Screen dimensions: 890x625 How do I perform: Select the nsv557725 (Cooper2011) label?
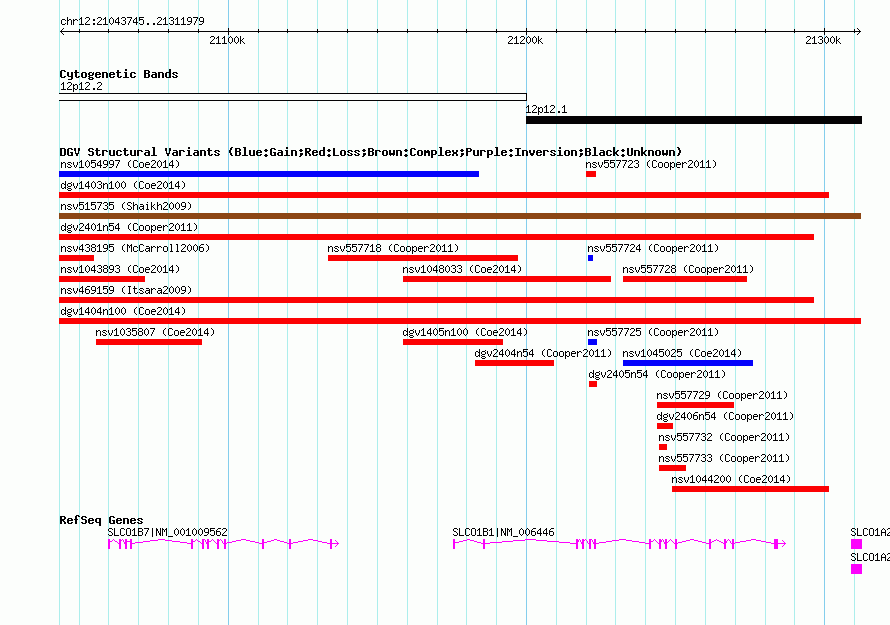(x=653, y=332)
